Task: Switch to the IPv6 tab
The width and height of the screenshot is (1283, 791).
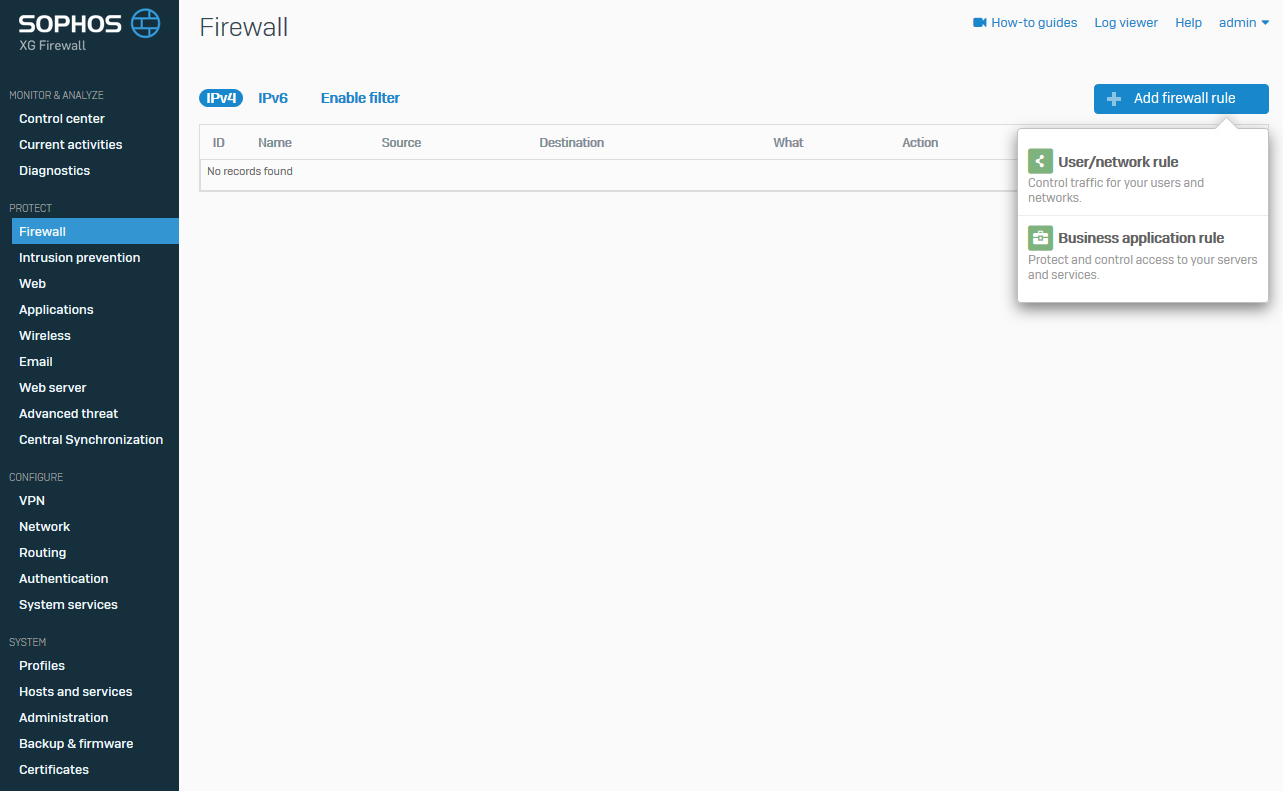Action: pyautogui.click(x=273, y=98)
